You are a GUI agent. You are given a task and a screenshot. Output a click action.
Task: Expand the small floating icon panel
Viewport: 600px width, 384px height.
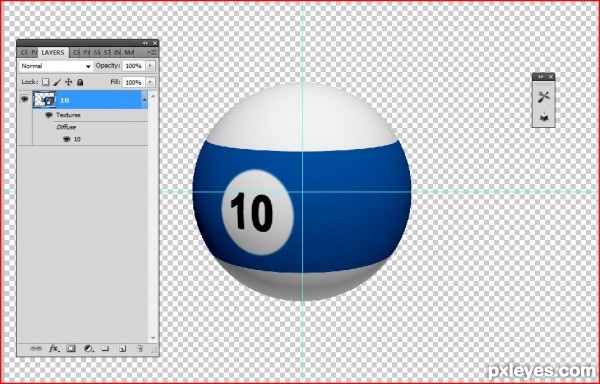541,77
